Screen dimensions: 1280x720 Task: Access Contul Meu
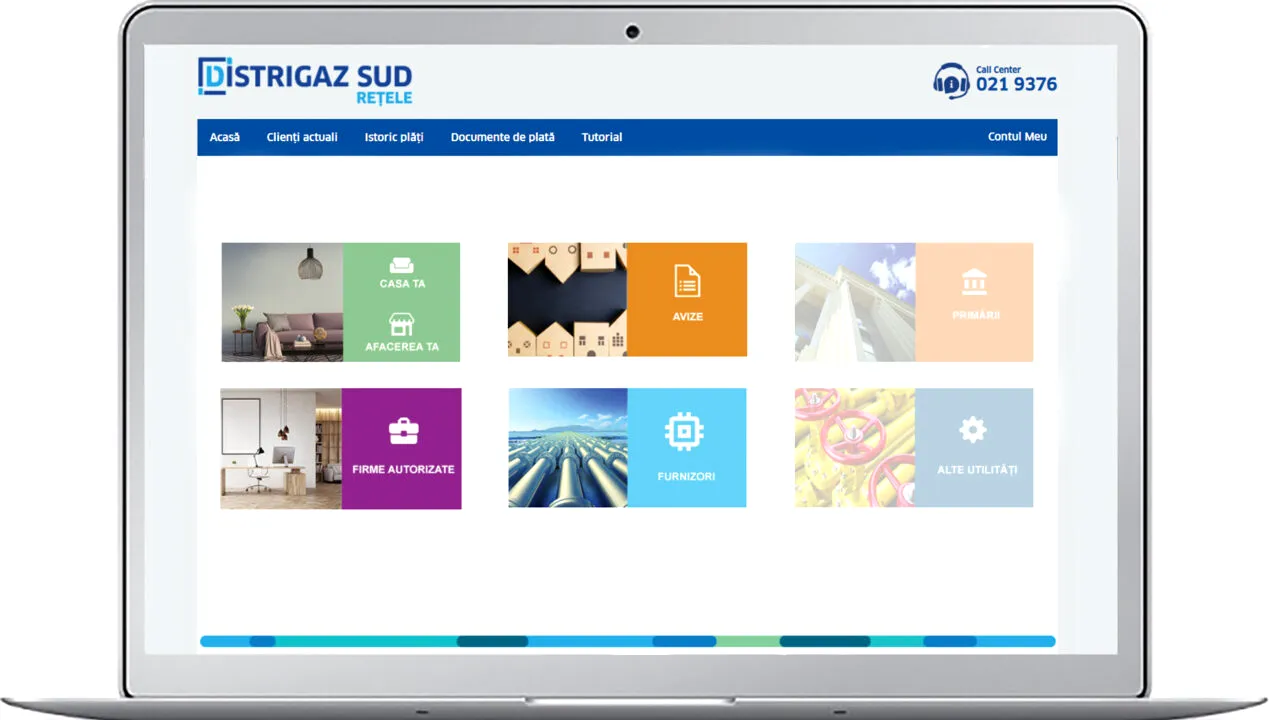(1017, 137)
